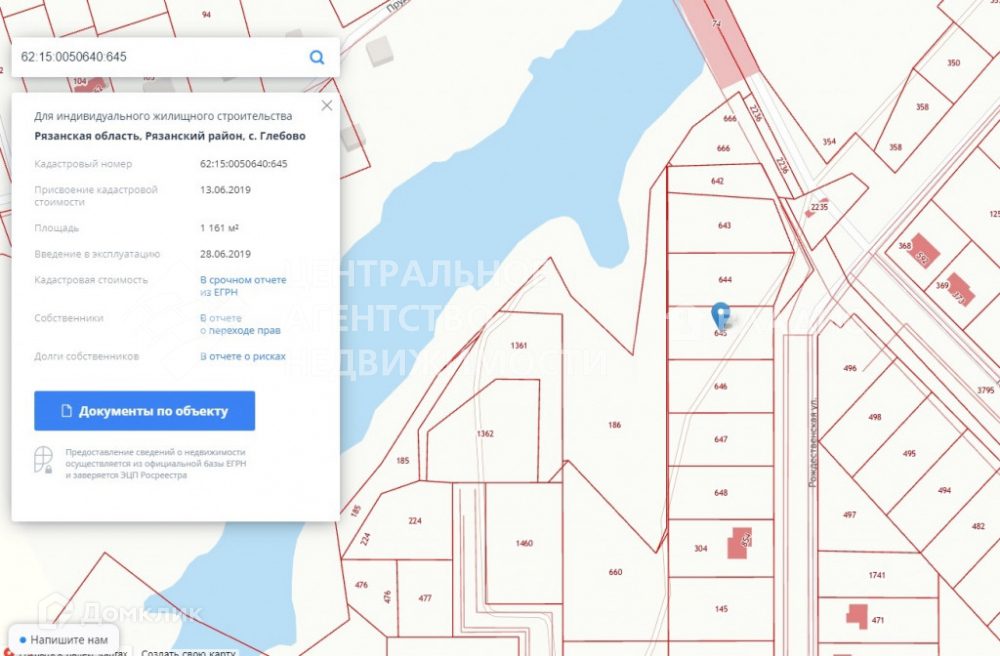
Task: Click the building on parcel 369
Action: 959,290
